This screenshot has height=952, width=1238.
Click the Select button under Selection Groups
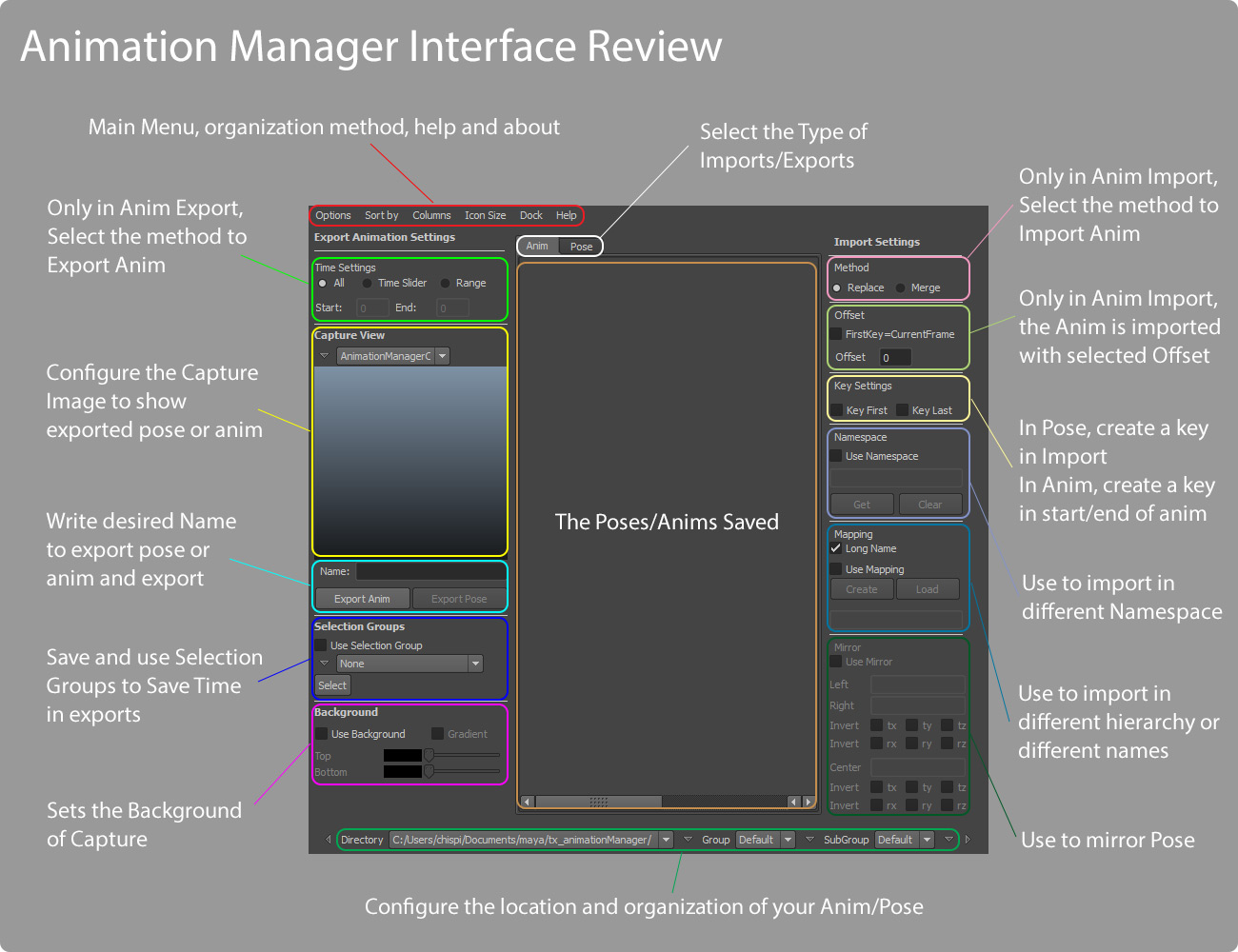332,685
